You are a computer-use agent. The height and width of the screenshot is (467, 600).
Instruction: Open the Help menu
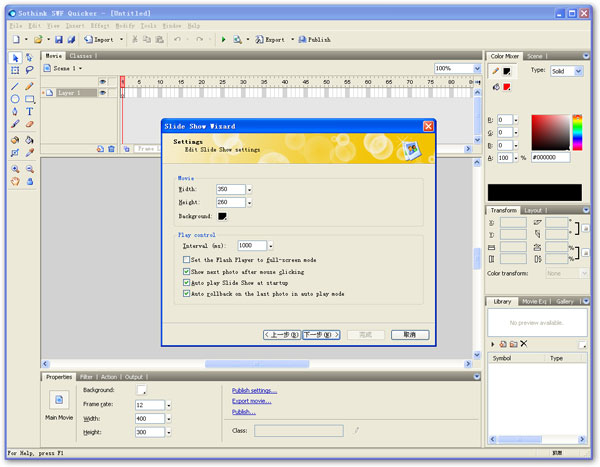pos(194,26)
